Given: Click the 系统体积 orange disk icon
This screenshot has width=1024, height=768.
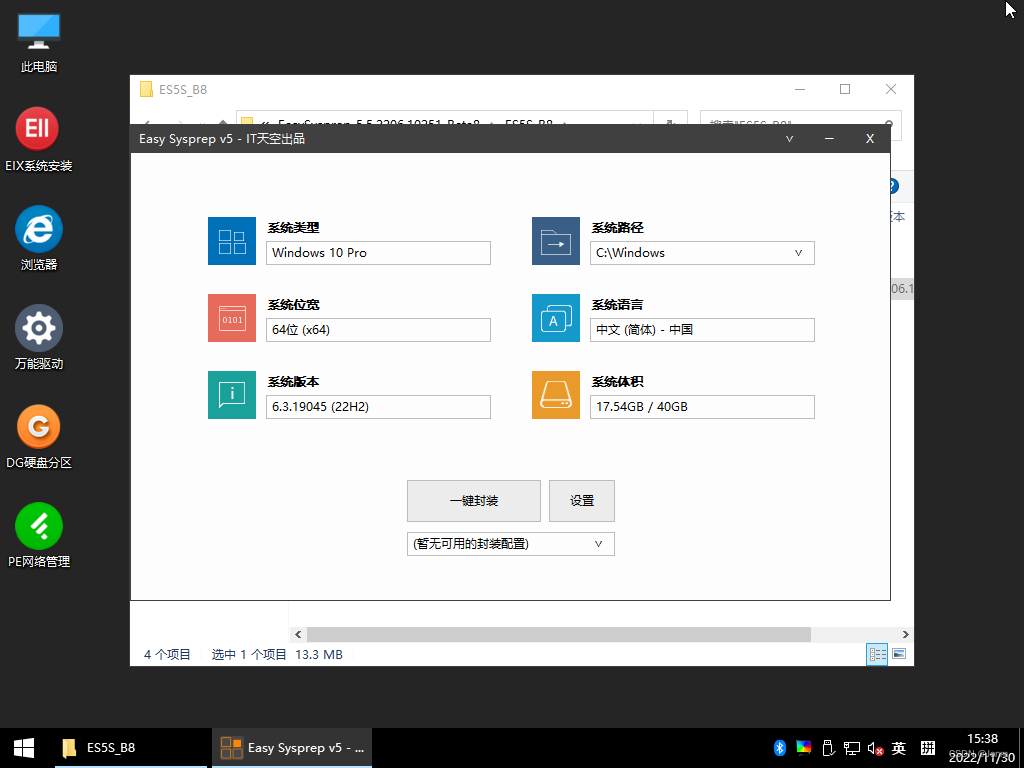Looking at the screenshot, I should click(556, 395).
